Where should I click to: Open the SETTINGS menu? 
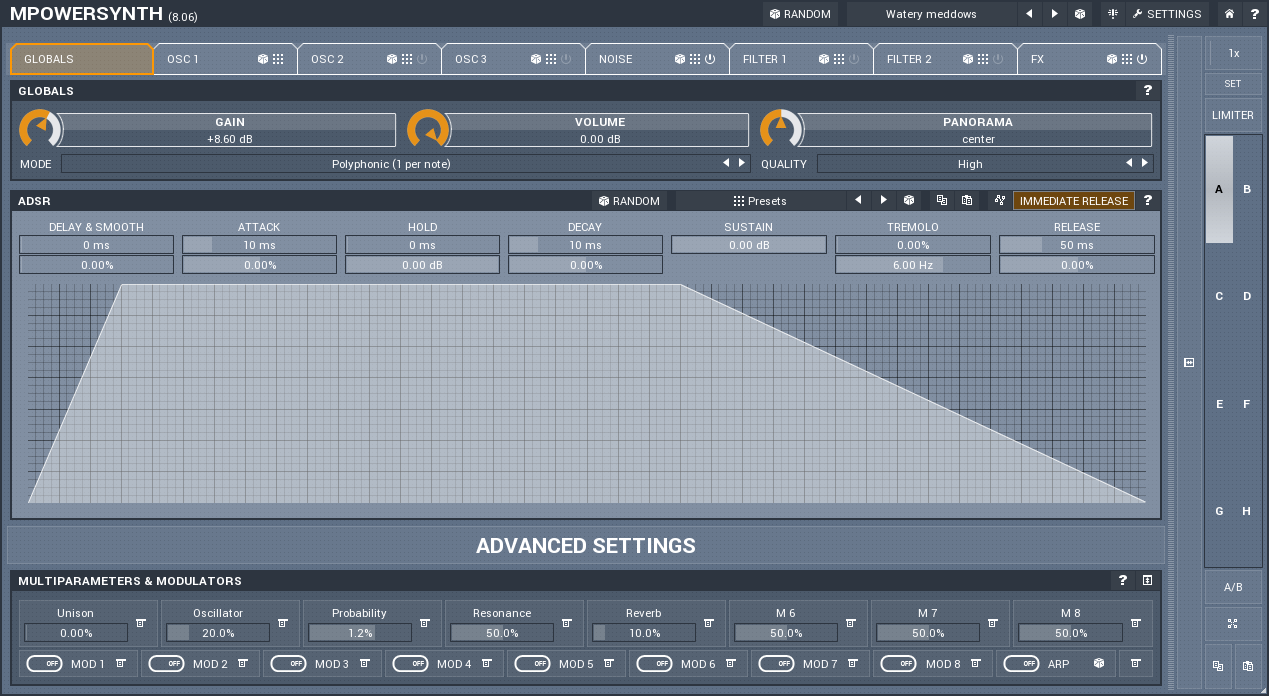coord(1167,14)
